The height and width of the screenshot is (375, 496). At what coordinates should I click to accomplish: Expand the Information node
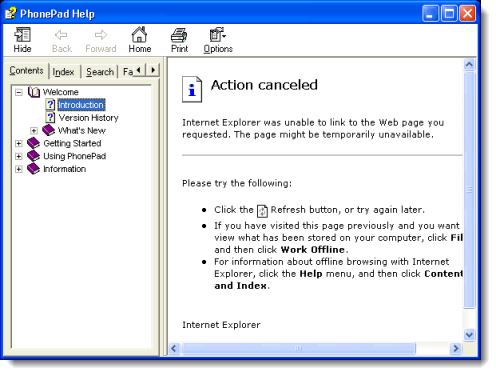coord(19,169)
